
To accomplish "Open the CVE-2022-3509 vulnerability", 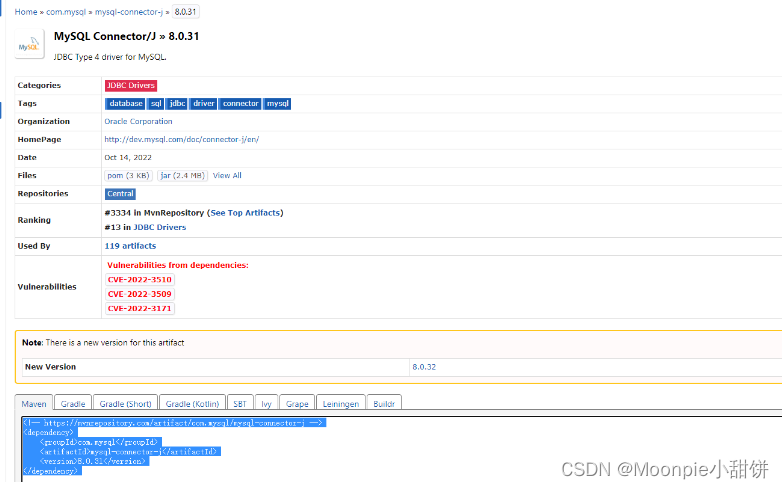I will [x=140, y=294].
